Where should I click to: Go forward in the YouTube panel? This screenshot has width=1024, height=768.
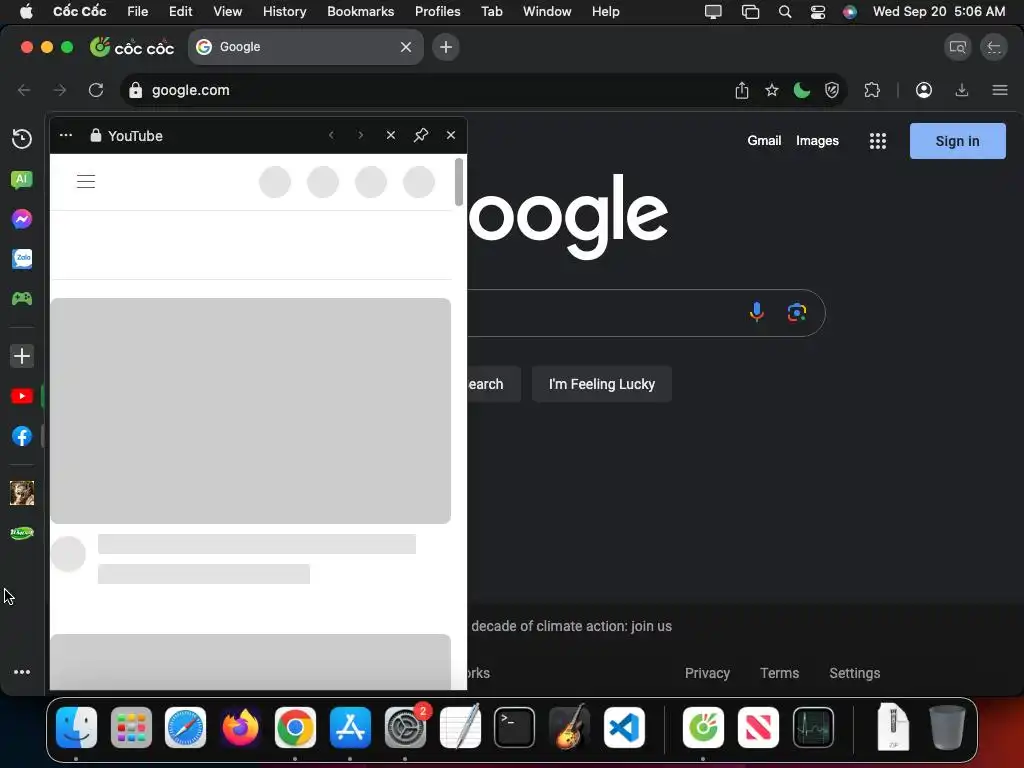coord(360,135)
